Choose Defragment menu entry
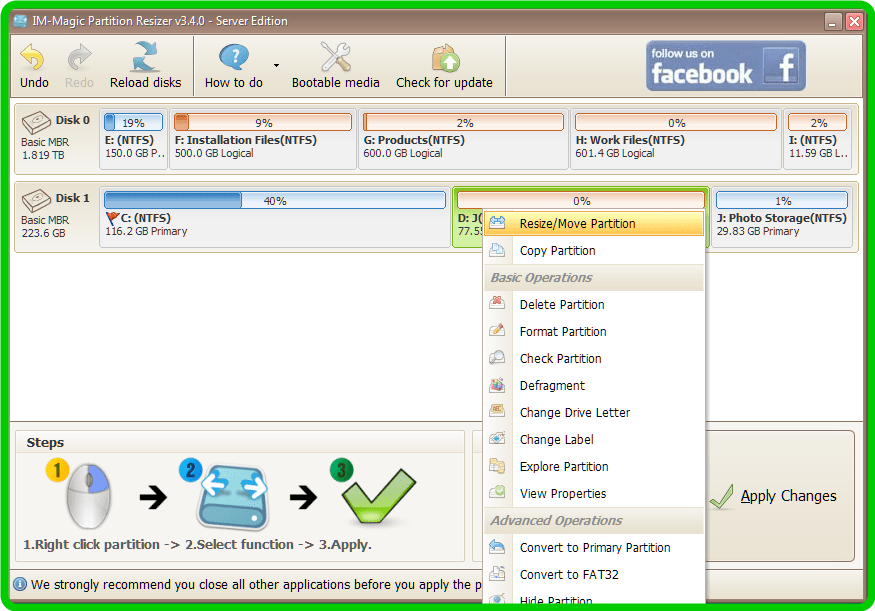The height and width of the screenshot is (611, 875). tap(594, 386)
